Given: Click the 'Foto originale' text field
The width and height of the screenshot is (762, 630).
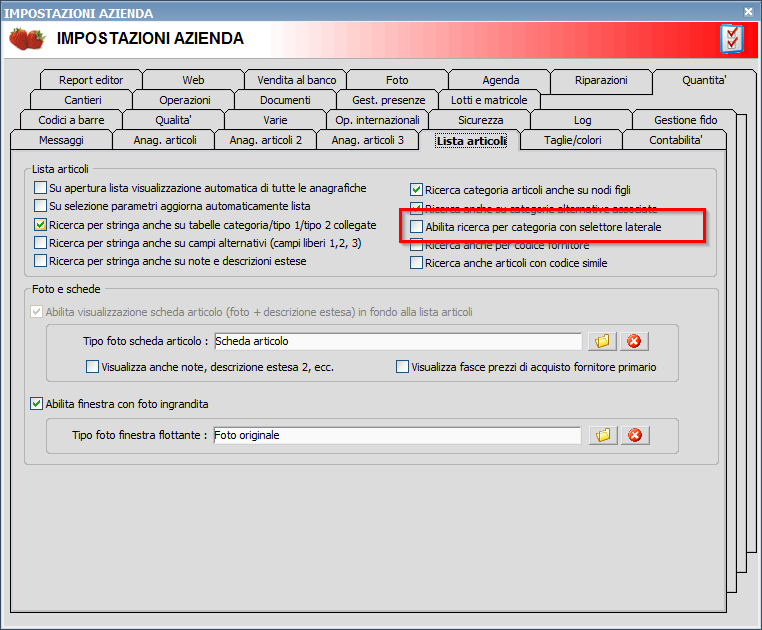Looking at the screenshot, I should pos(397,435).
